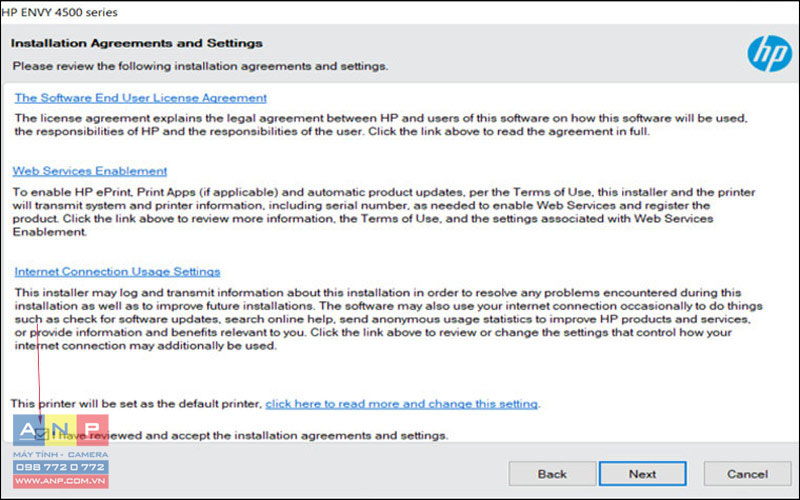Click the 'This printer will be set as default' text
800x500 pixels.
[x=136, y=404]
